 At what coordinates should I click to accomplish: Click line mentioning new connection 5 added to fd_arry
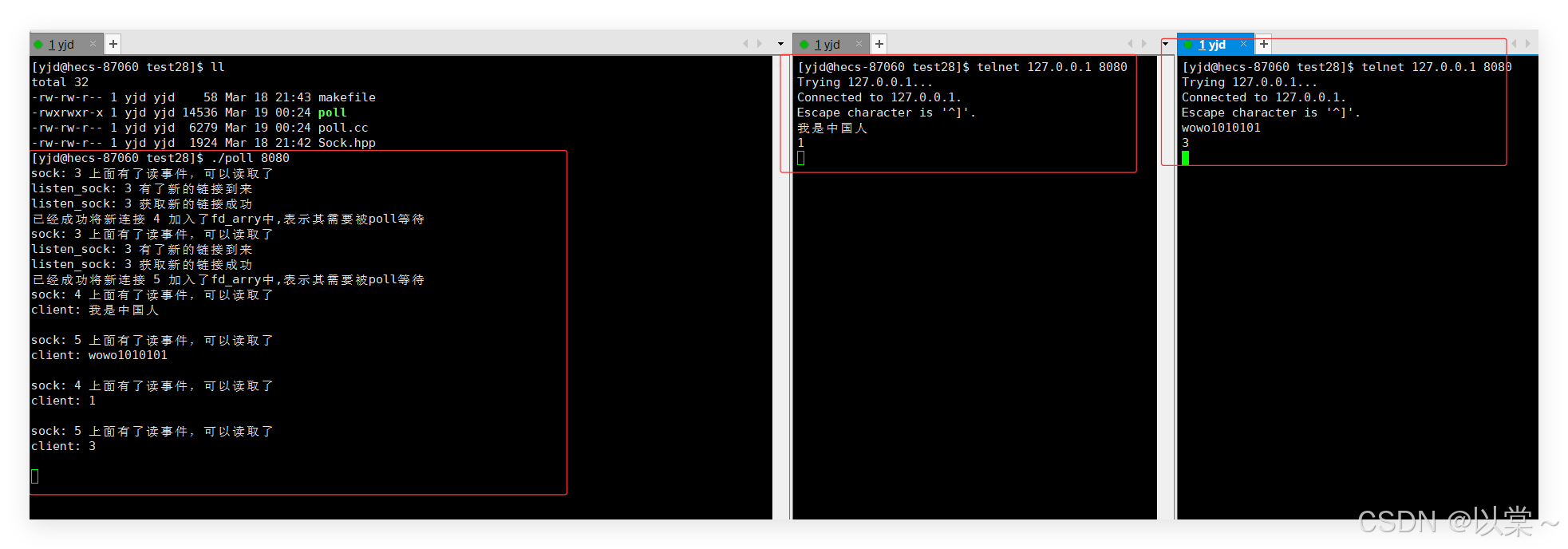click(228, 279)
